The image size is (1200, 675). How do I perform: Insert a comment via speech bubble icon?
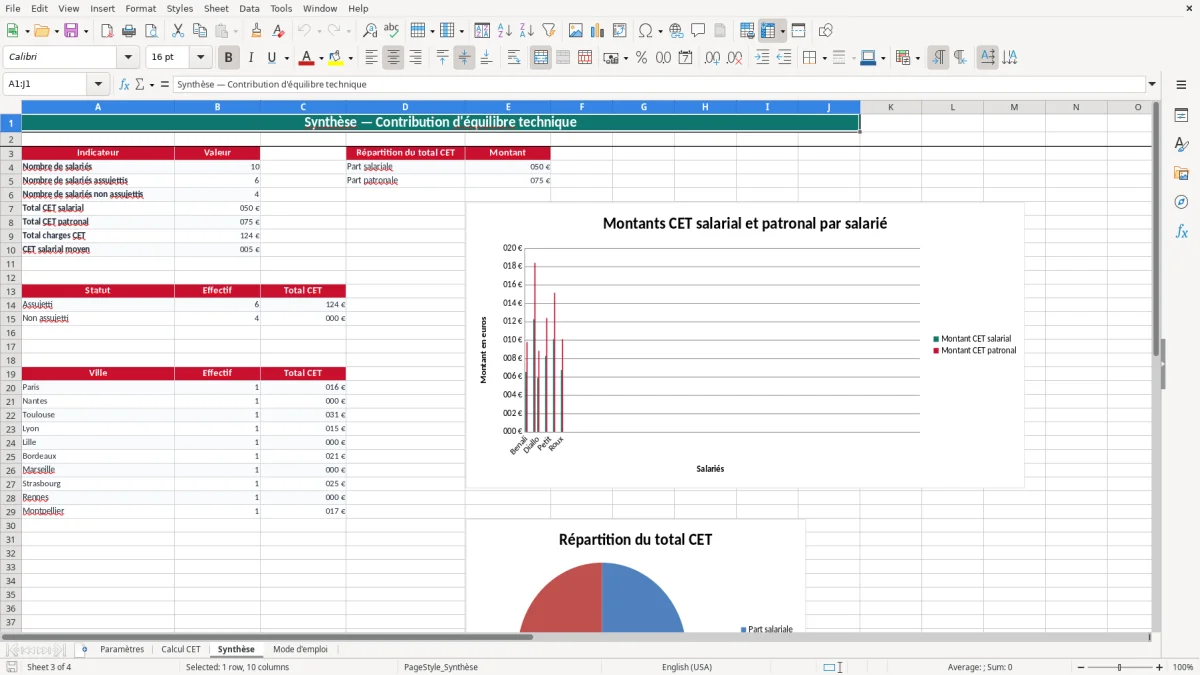tap(698, 31)
